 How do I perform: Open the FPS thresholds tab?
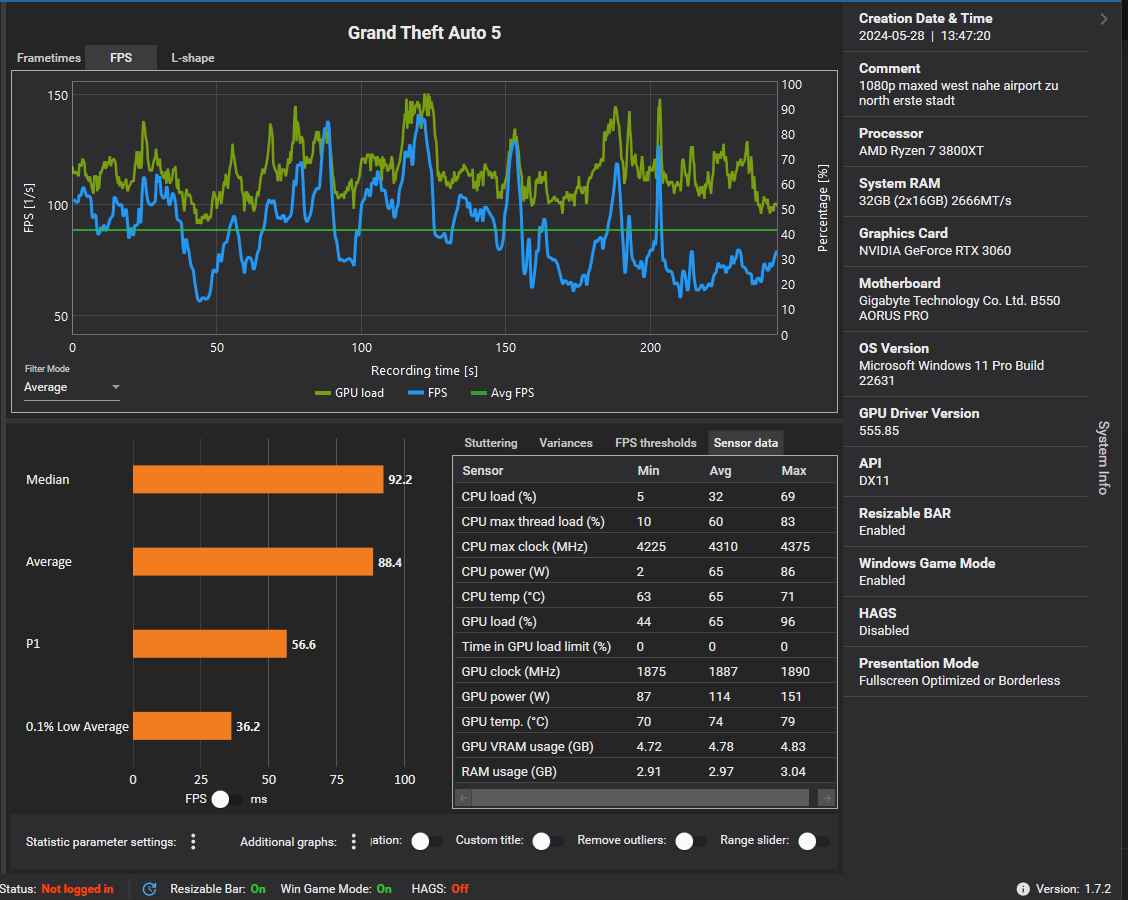(x=655, y=442)
